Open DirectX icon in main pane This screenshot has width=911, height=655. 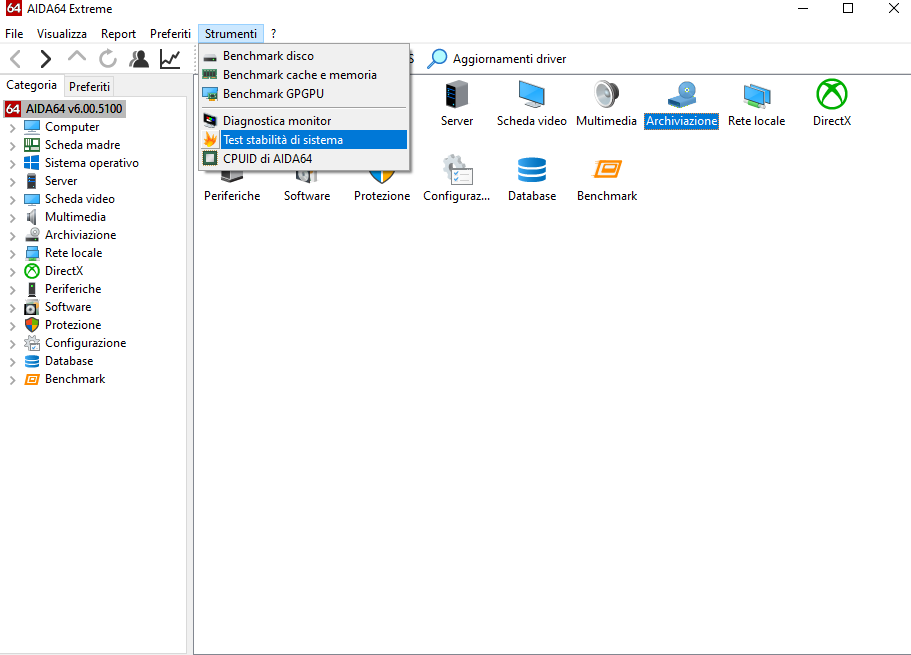[832, 104]
